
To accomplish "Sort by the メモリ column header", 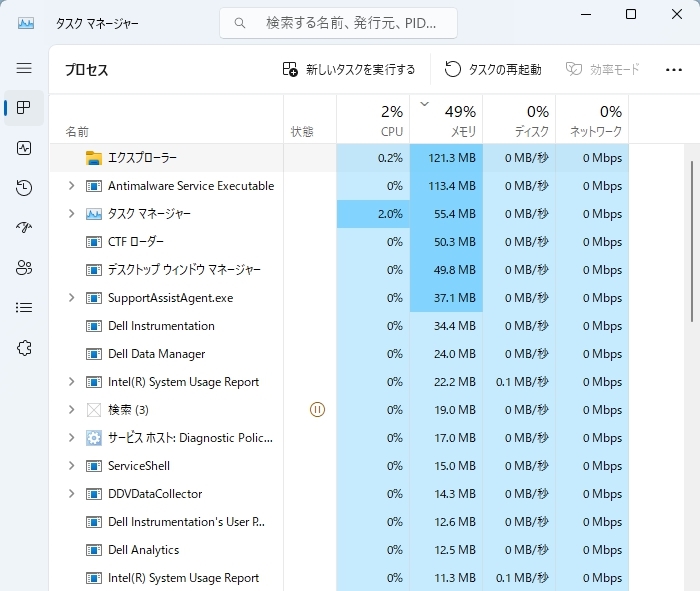I will 446,120.
